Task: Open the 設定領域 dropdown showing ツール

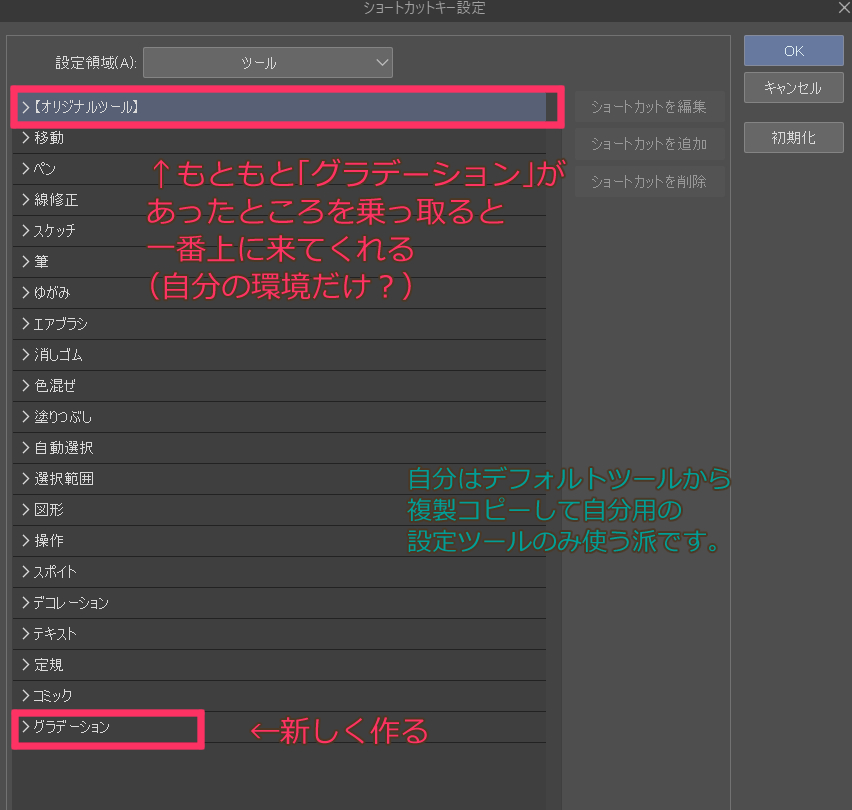Action: (268, 62)
